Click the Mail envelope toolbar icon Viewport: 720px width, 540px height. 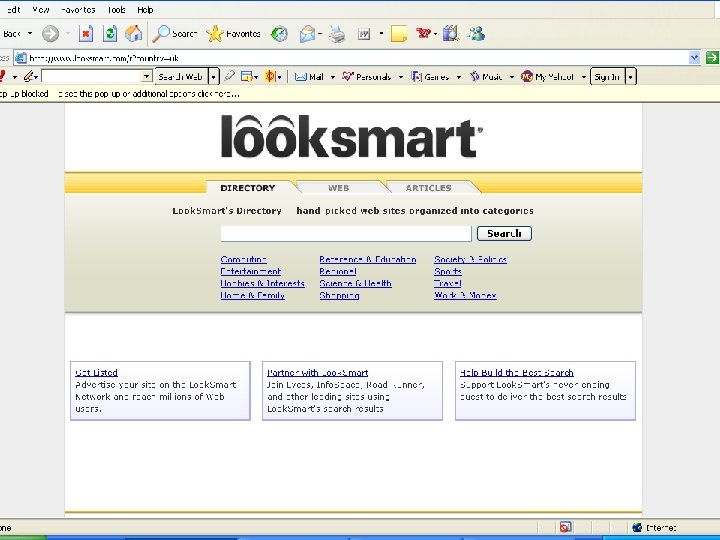pos(307,34)
